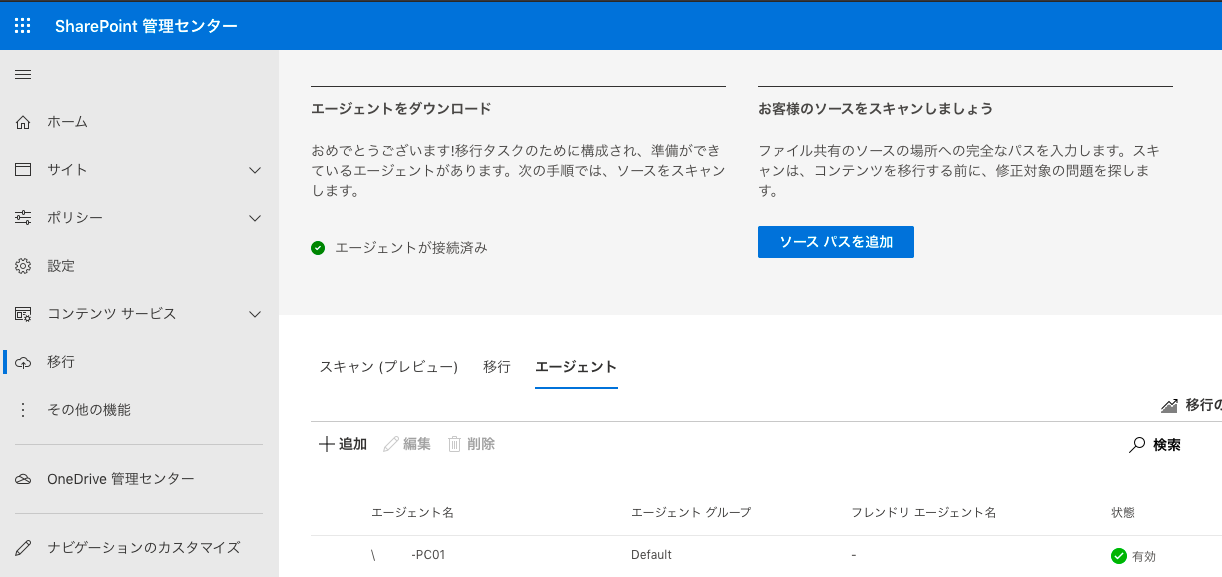Viewport: 1222px width, 577px height.
Task: Click the その他の機能 ellipsis icon
Action: point(23,410)
